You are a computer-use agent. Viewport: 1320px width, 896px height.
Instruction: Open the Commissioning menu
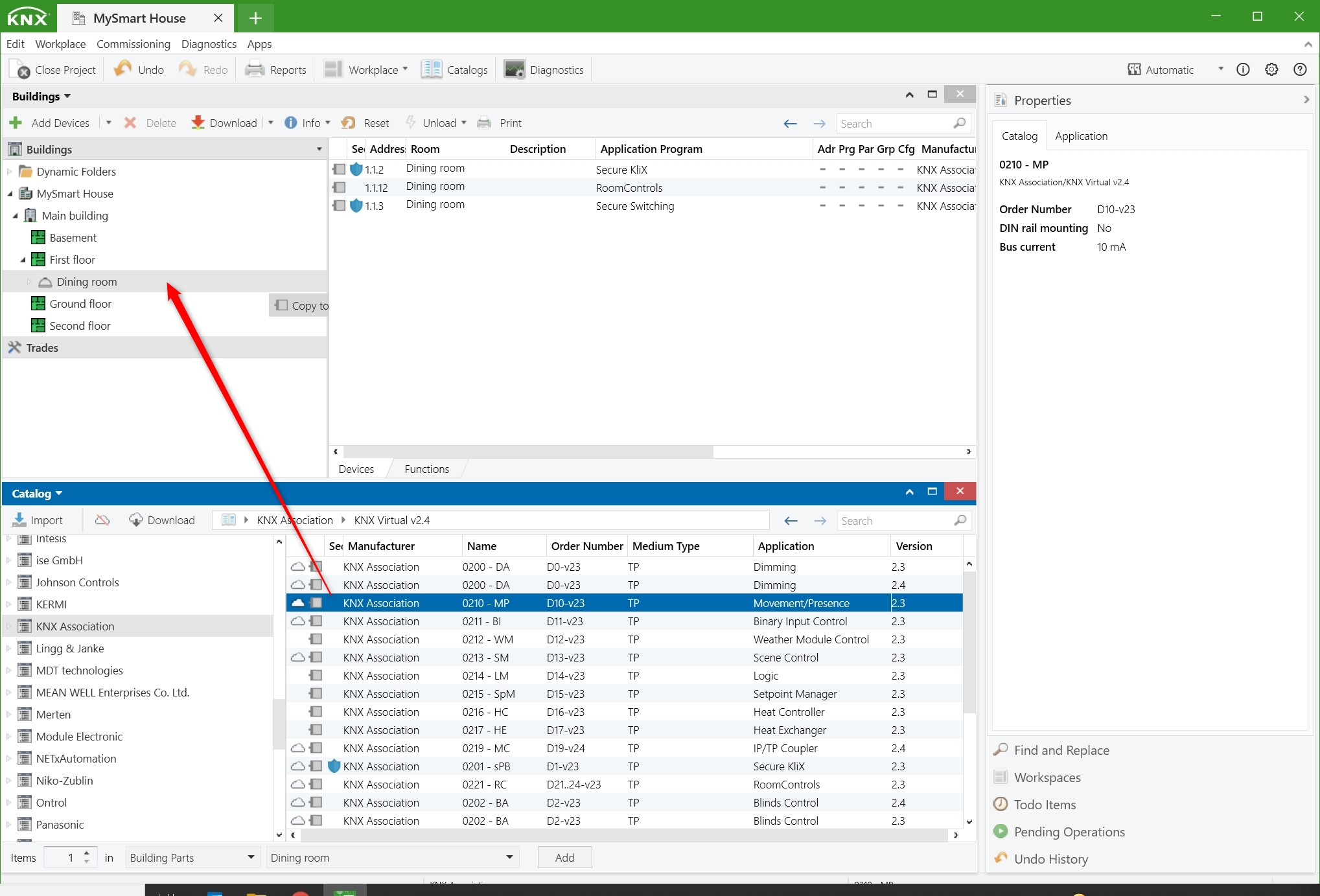click(133, 43)
